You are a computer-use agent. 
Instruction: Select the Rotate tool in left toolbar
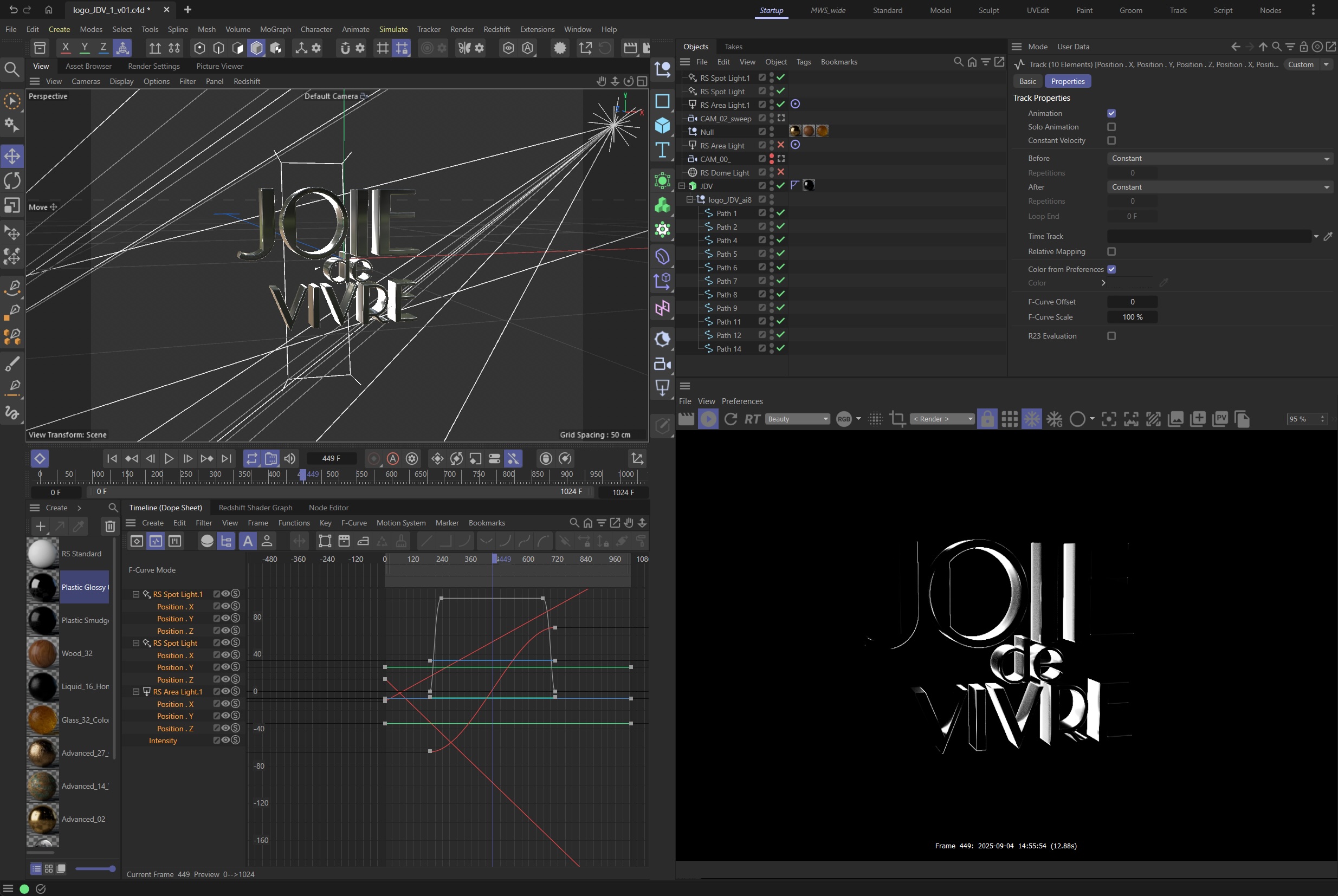(12, 180)
